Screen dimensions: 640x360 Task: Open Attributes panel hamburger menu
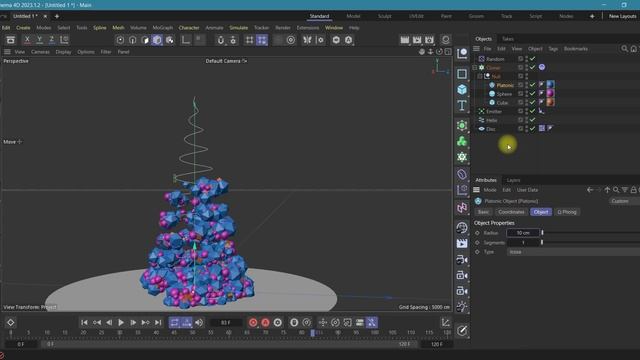pyautogui.click(x=476, y=190)
